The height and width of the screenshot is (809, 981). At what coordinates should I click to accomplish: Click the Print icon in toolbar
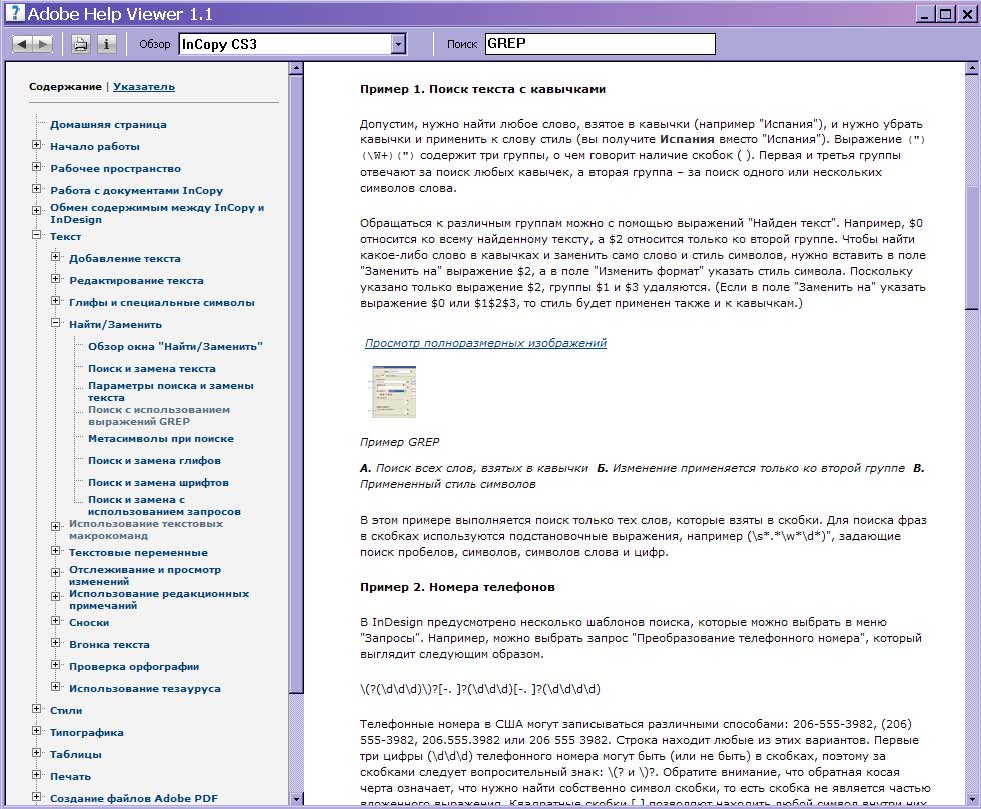(x=81, y=44)
